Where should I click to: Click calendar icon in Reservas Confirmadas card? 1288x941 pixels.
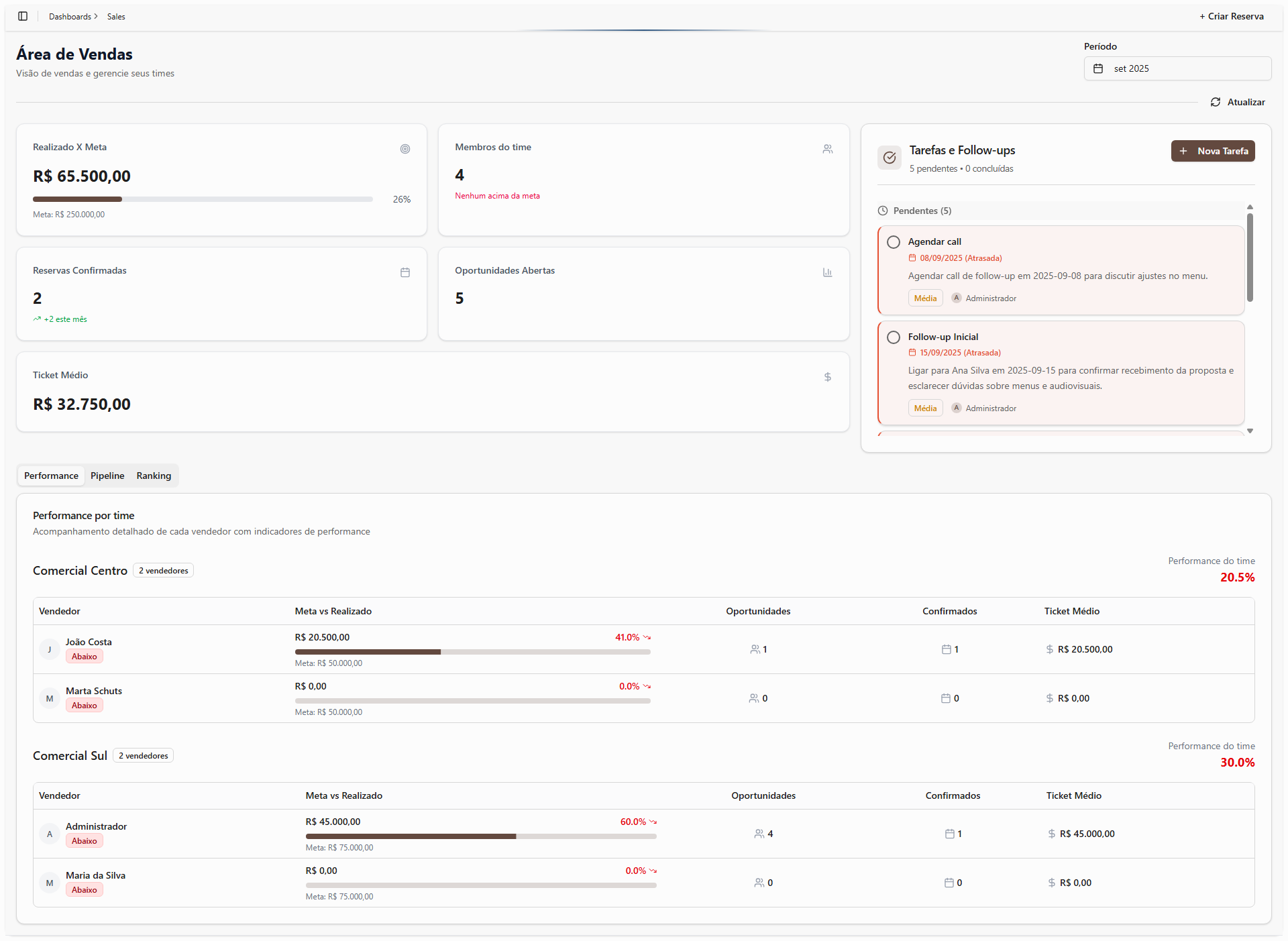coord(405,272)
